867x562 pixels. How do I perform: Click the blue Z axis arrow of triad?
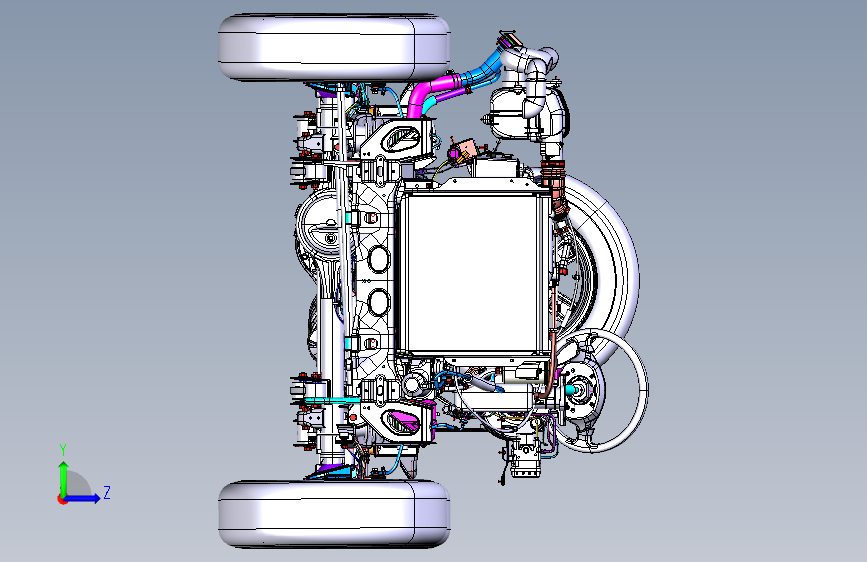83,498
